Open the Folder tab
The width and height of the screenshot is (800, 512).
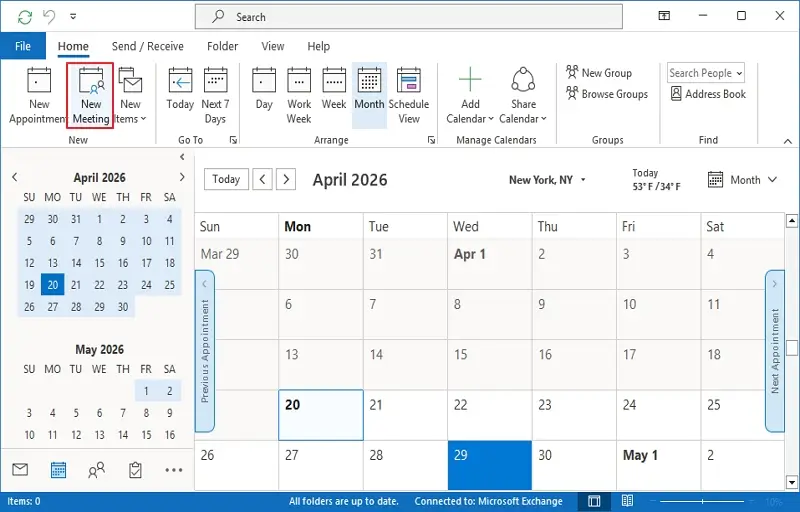pyautogui.click(x=222, y=46)
